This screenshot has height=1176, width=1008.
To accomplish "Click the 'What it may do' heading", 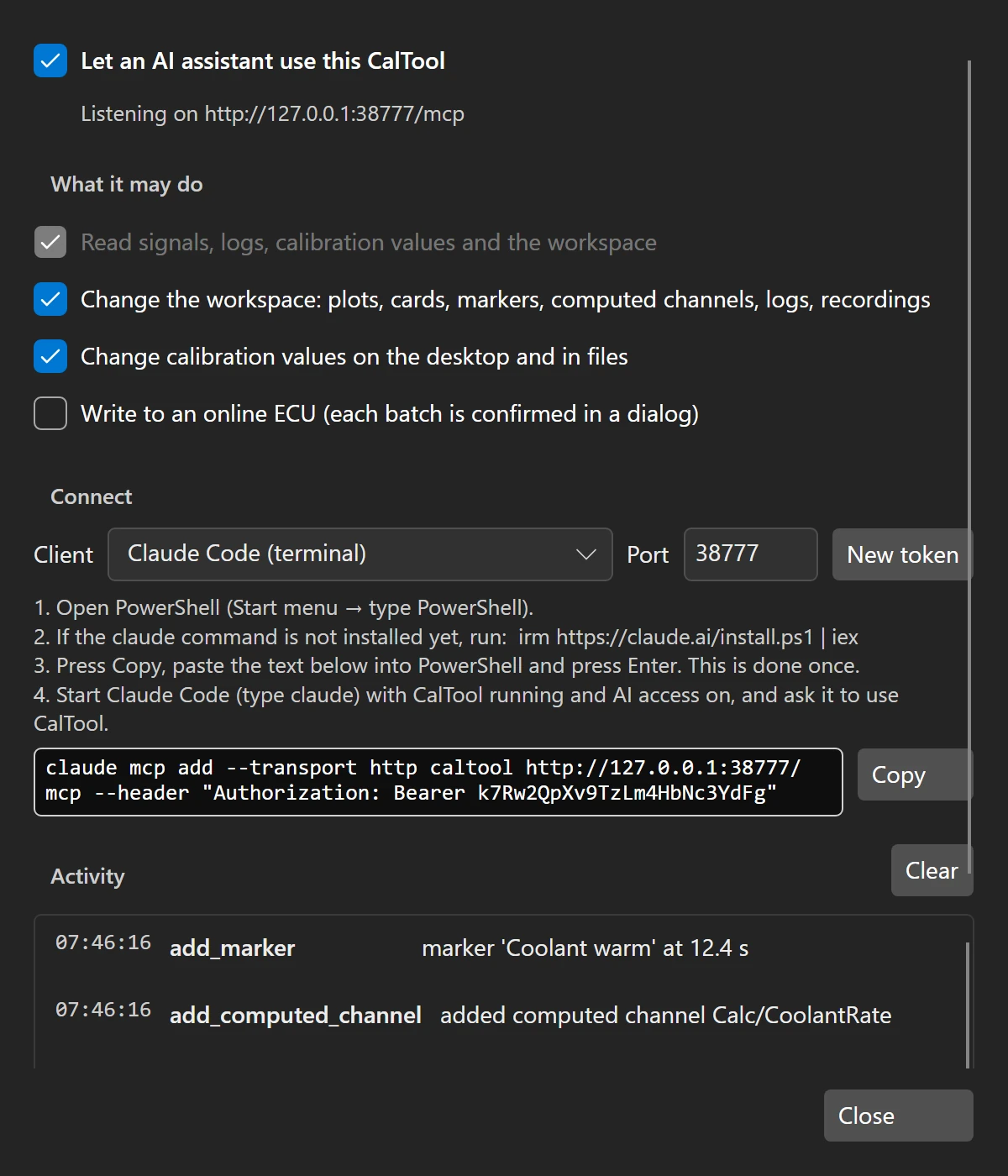I will pyautogui.click(x=127, y=185).
